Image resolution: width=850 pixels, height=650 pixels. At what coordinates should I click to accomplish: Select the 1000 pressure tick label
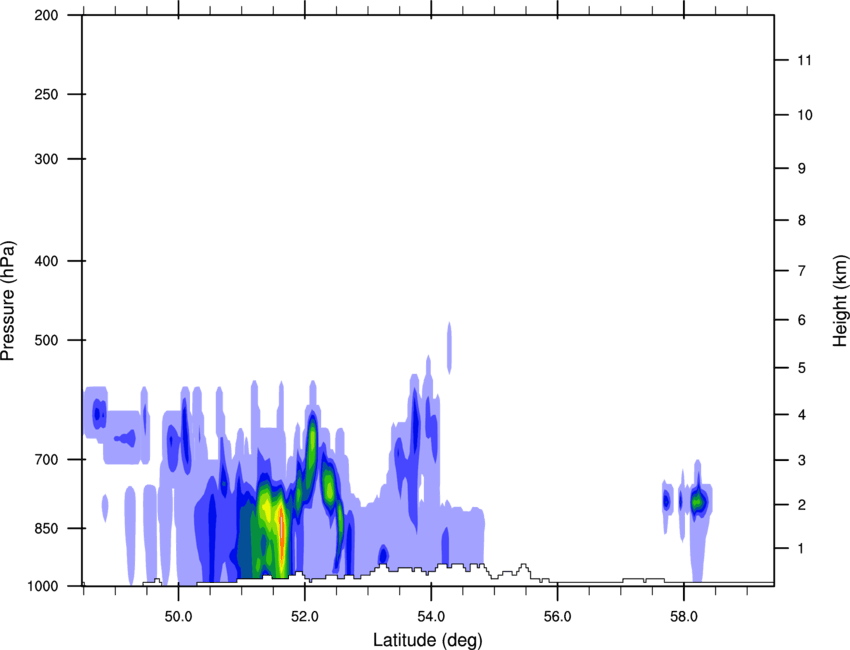pyautogui.click(x=43, y=586)
